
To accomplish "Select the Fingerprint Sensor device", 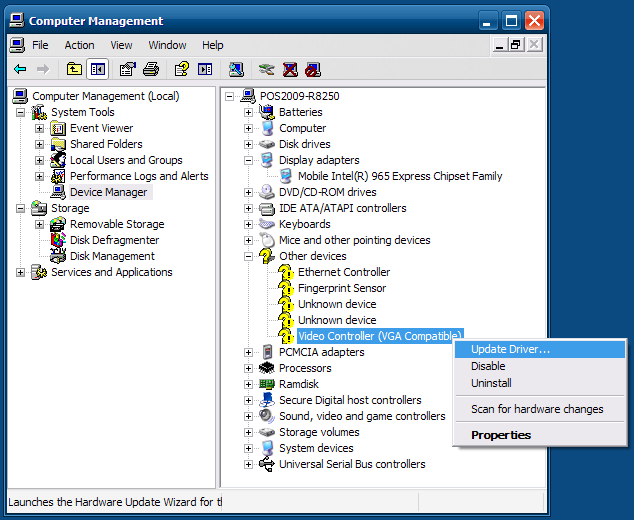I will [341, 288].
